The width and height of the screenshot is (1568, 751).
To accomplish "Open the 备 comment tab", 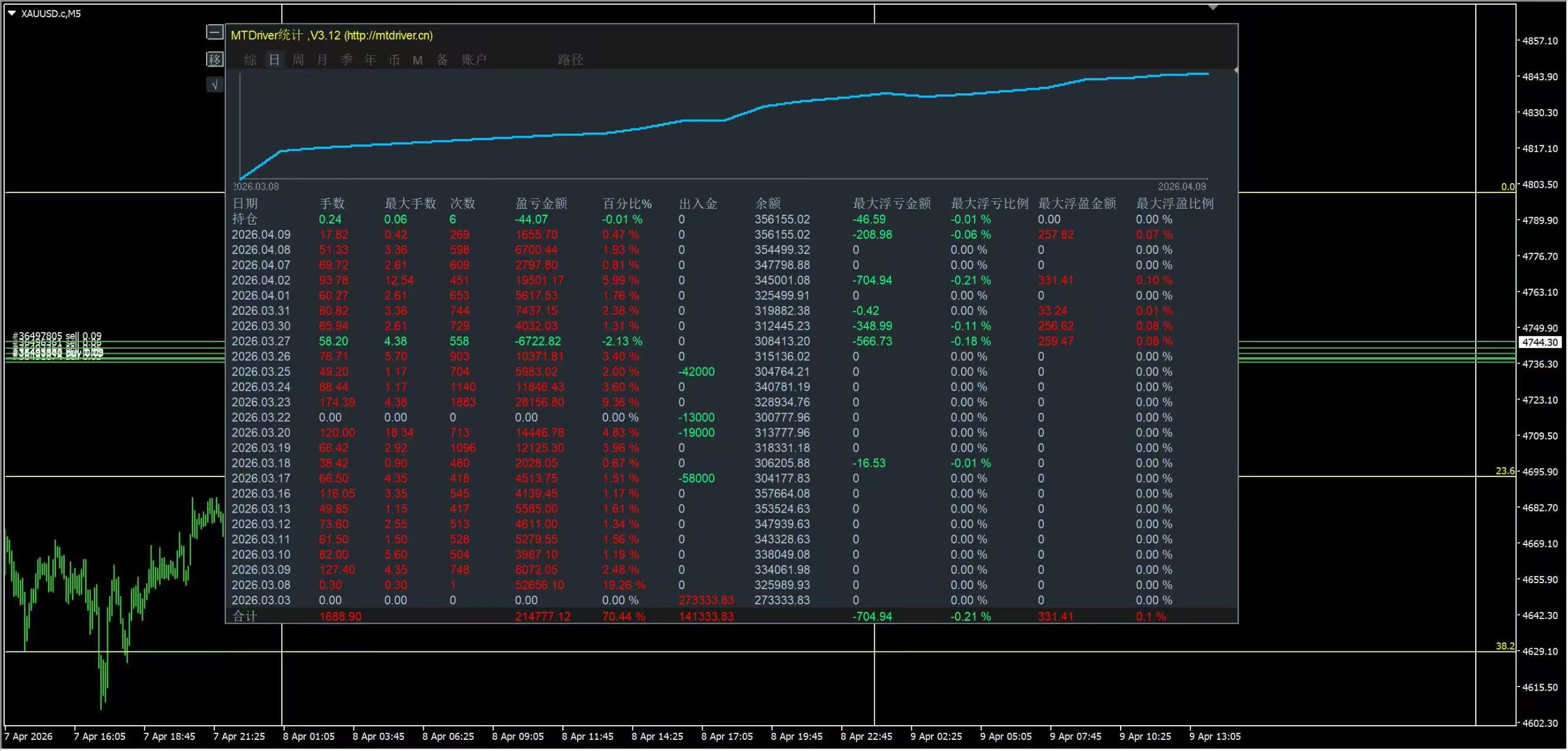I will [443, 60].
